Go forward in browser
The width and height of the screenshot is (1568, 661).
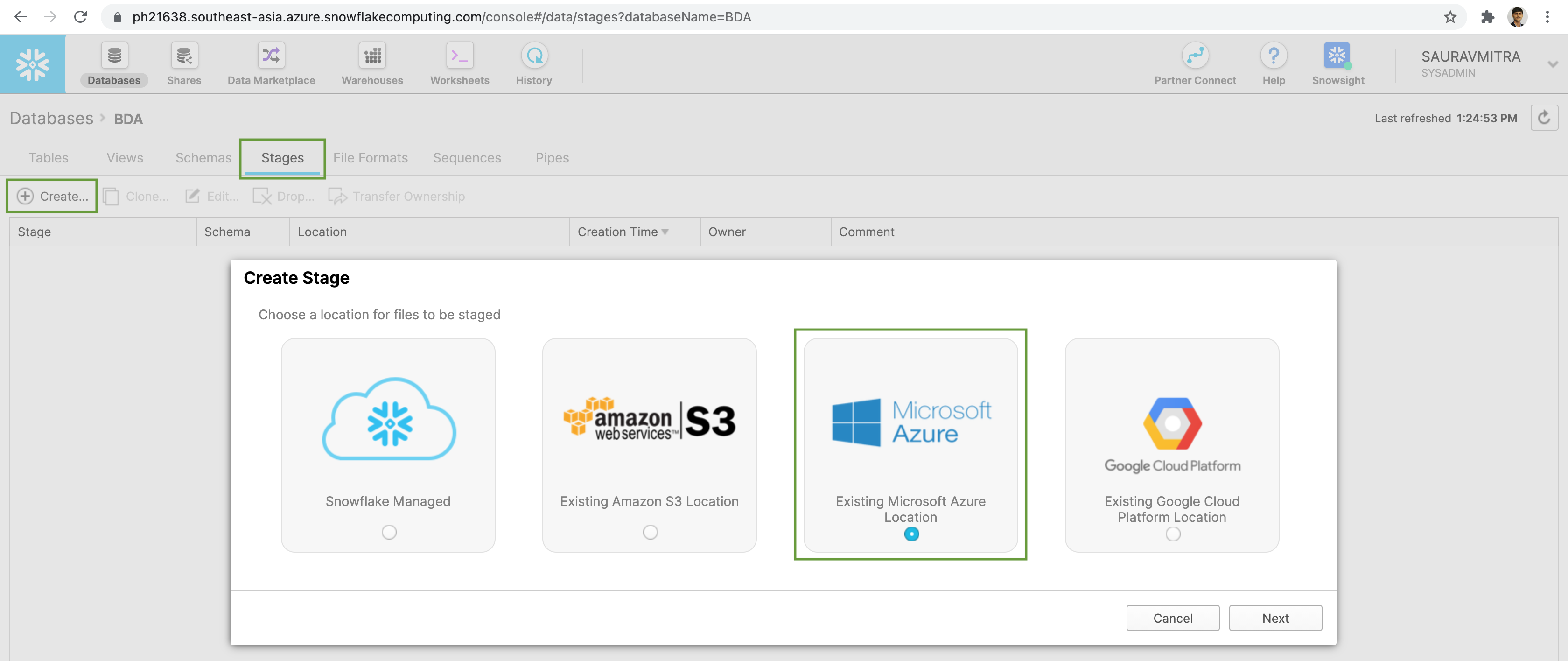pos(50,17)
